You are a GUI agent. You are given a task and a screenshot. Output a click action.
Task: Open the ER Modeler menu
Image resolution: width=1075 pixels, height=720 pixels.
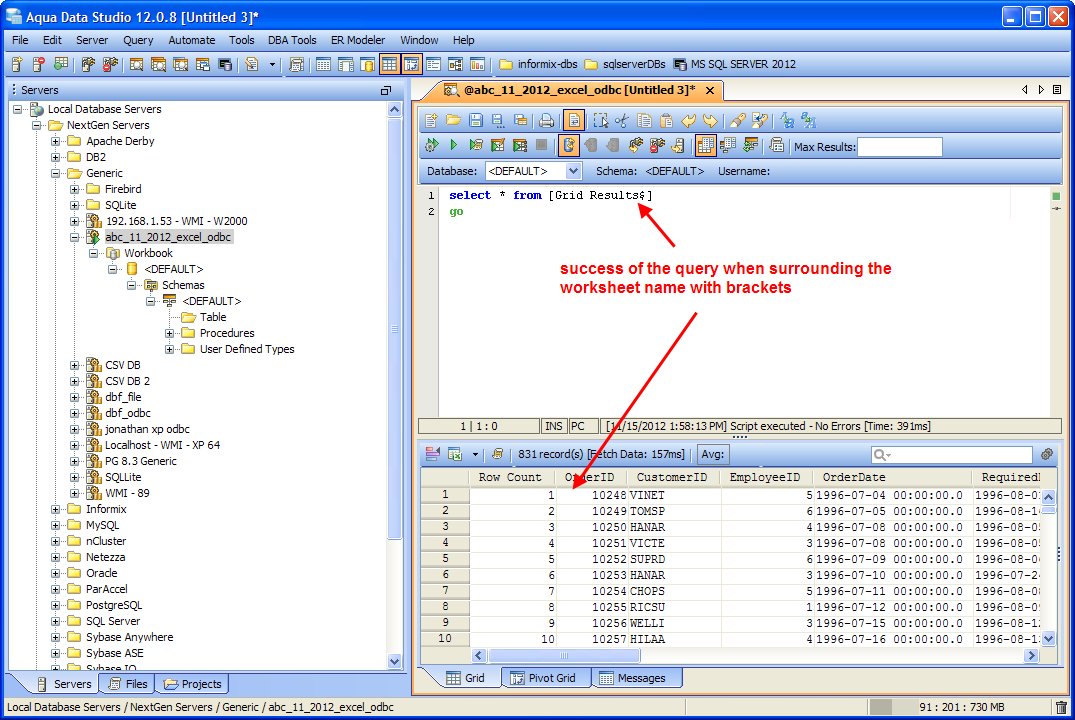[x=358, y=40]
